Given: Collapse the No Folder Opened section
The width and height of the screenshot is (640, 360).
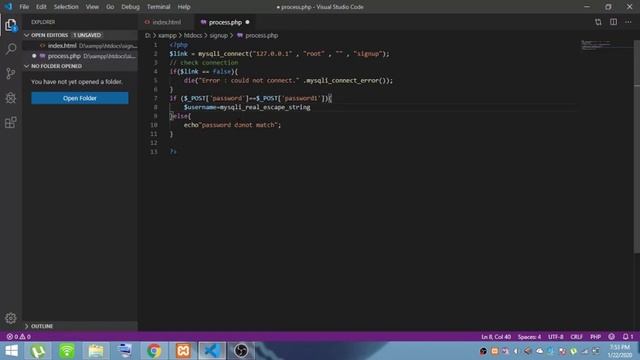Looking at the screenshot, I should pyautogui.click(x=80, y=66).
